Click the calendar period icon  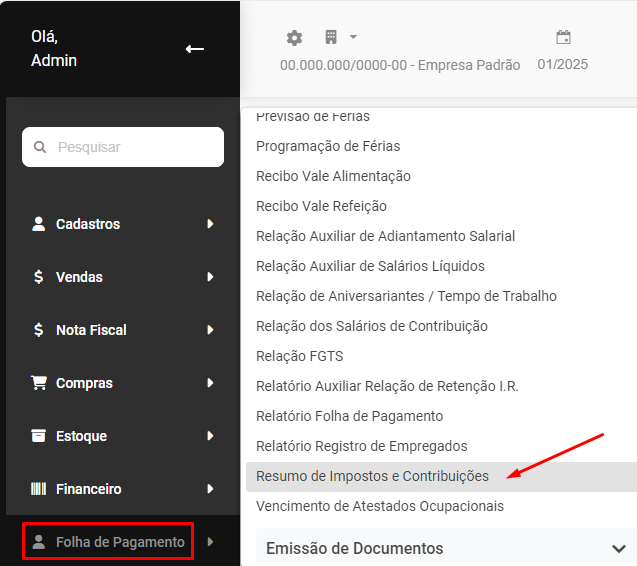click(563, 37)
